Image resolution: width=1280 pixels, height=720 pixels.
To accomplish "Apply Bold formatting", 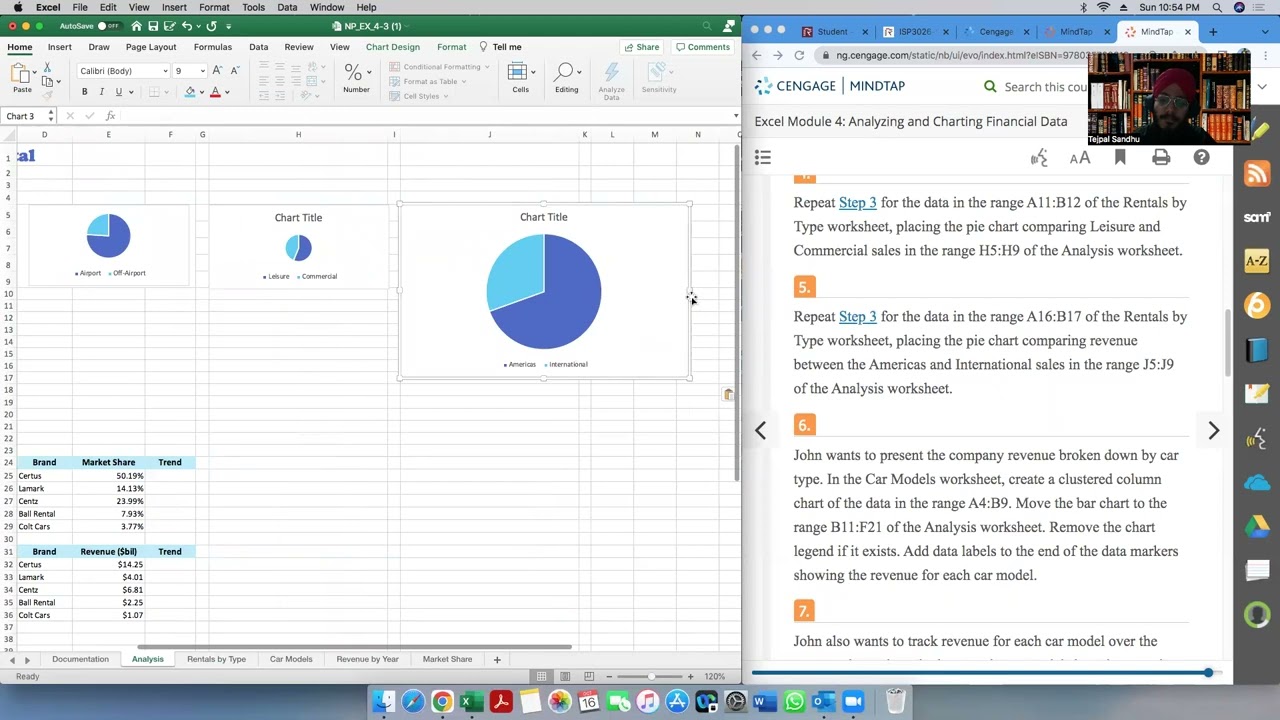I will click(84, 92).
